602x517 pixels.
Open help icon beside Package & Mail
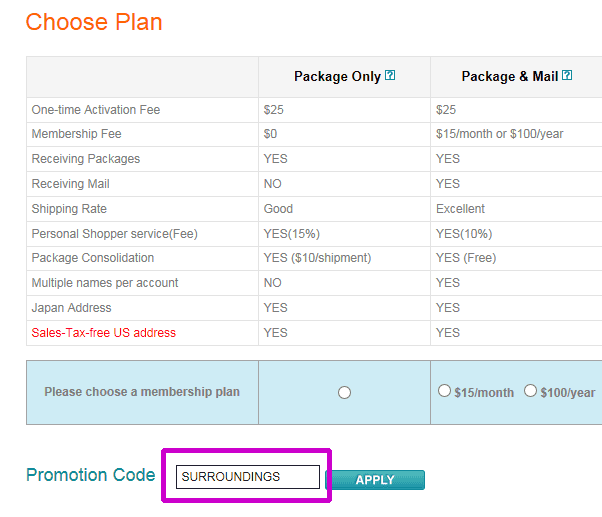567,75
